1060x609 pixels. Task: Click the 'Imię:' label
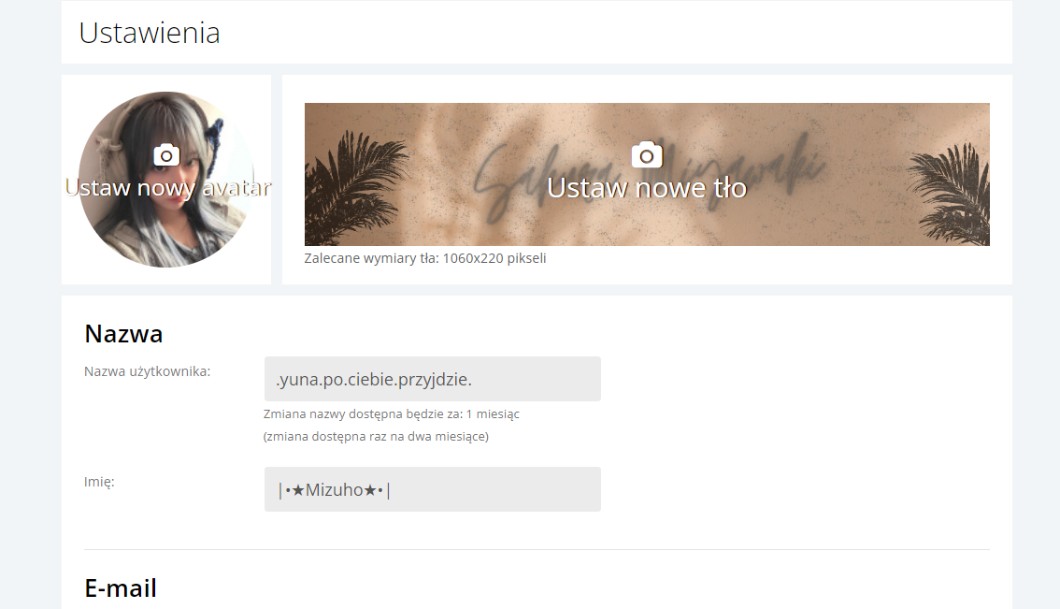pos(99,482)
